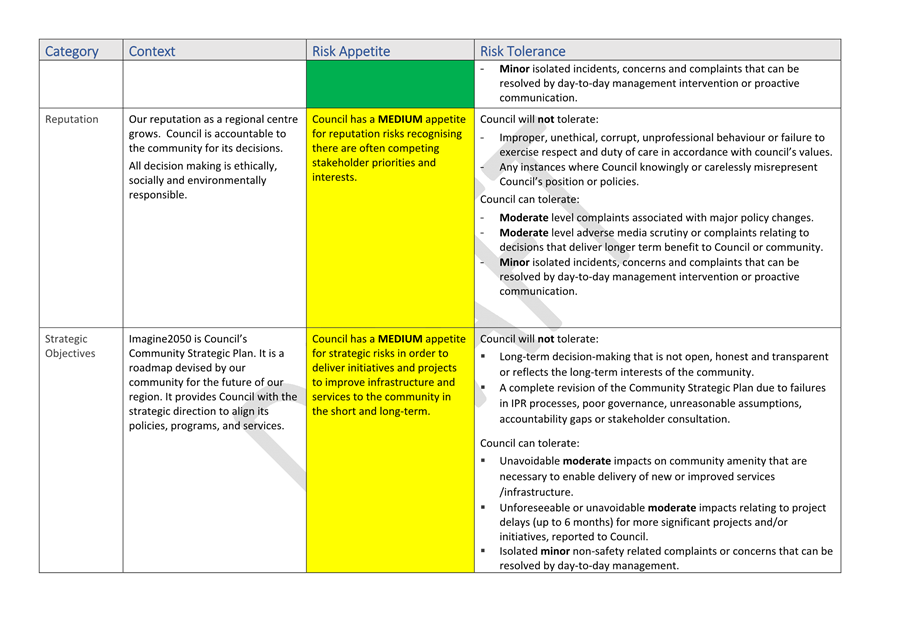Click 'Council can tolerate:' in Reputation row
Image resolution: width=907 pixels, height=641 pixels.
tap(529, 200)
